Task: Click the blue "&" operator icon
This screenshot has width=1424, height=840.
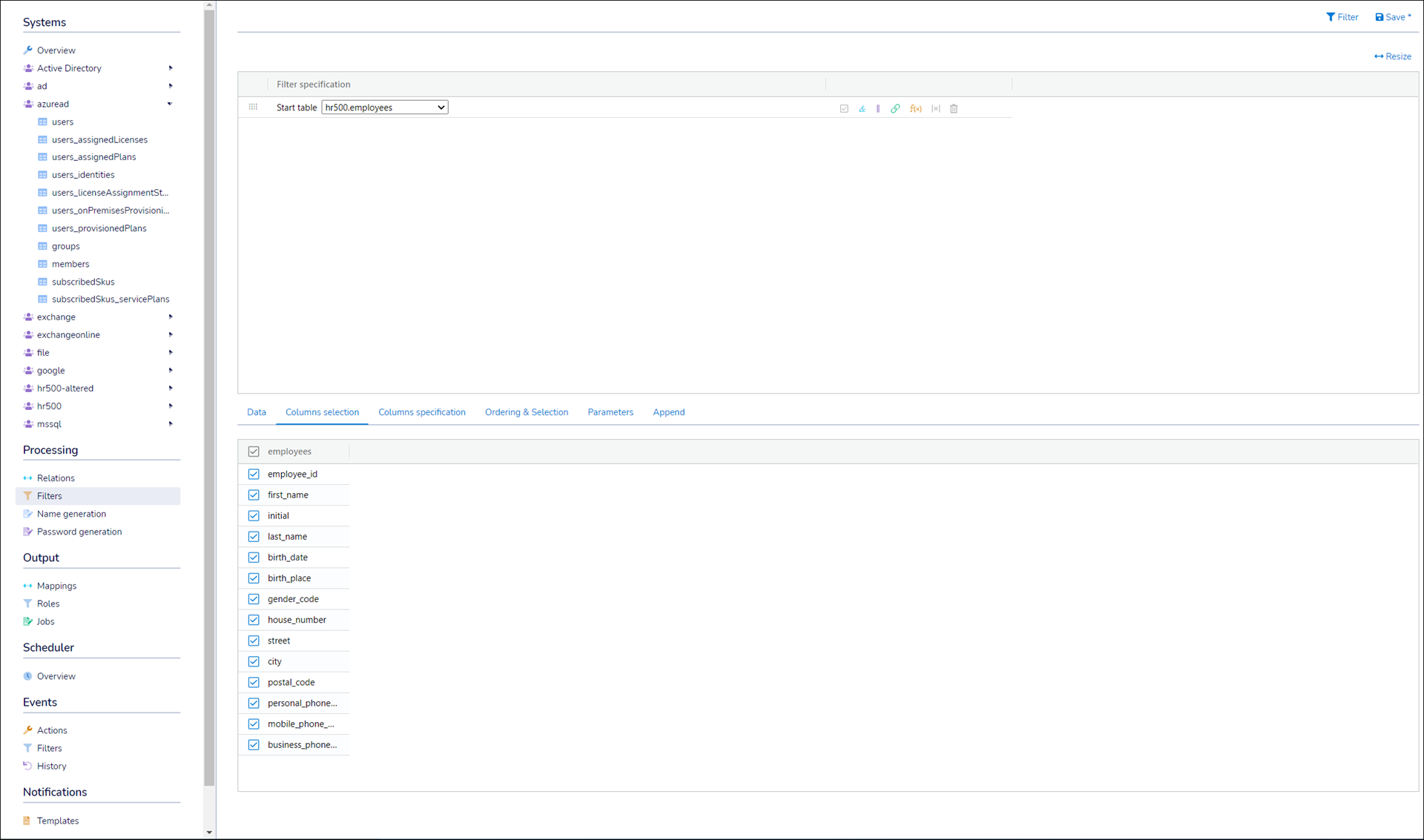Action: point(862,108)
